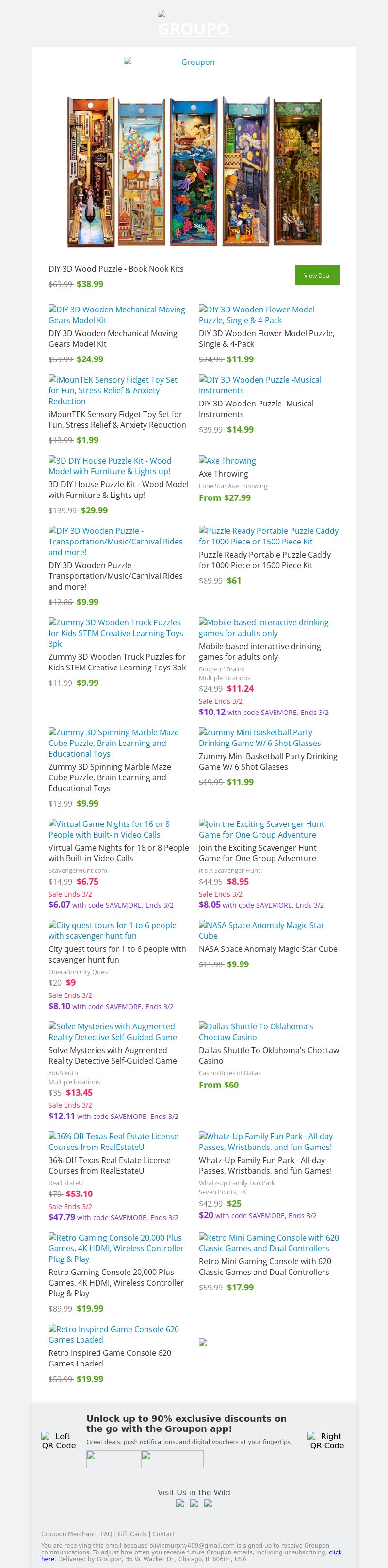Open Retro Inspired Game Console 620 image link
This screenshot has height=1568, width=388.
pos(114,1334)
